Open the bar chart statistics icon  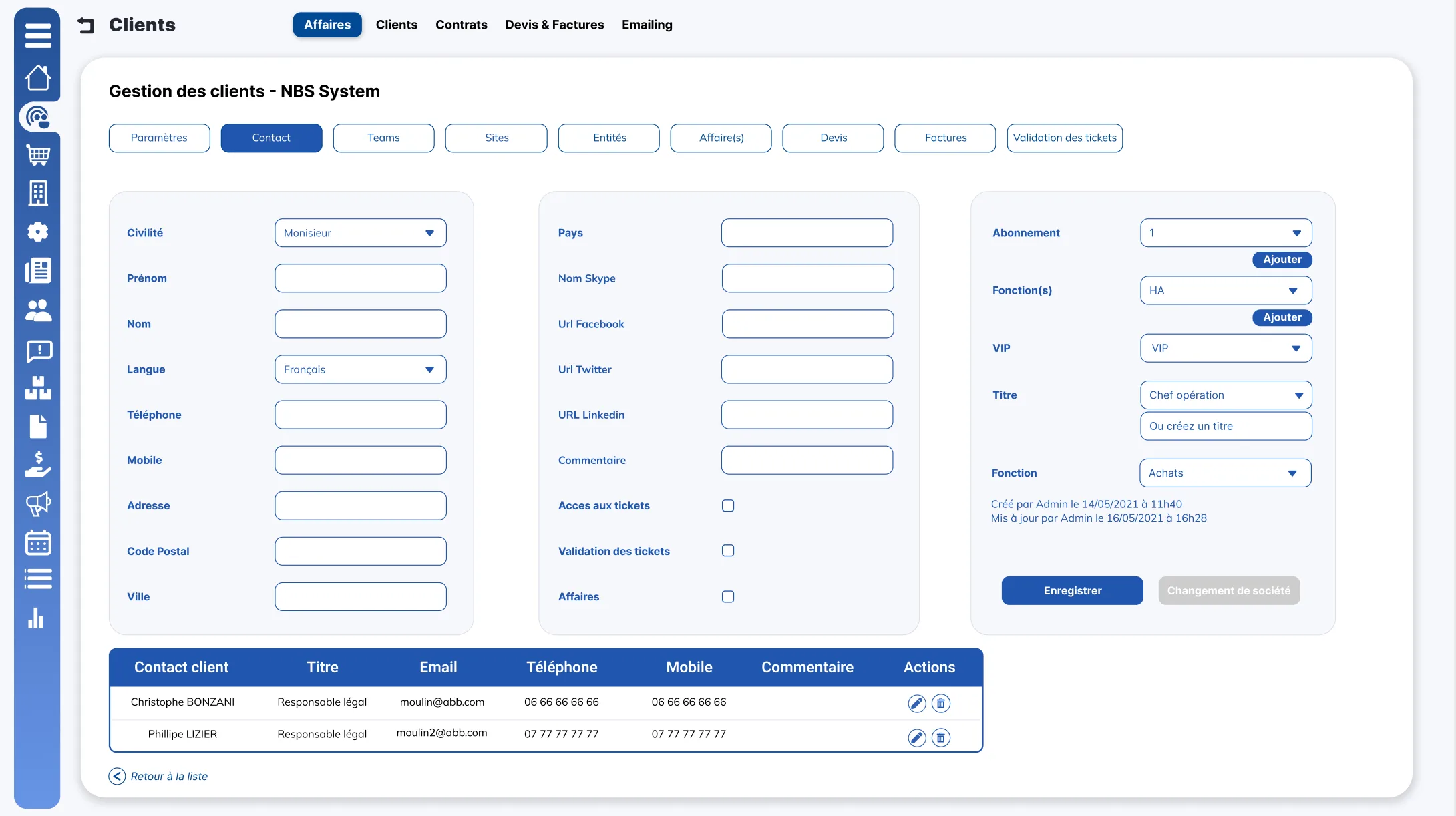(36, 618)
